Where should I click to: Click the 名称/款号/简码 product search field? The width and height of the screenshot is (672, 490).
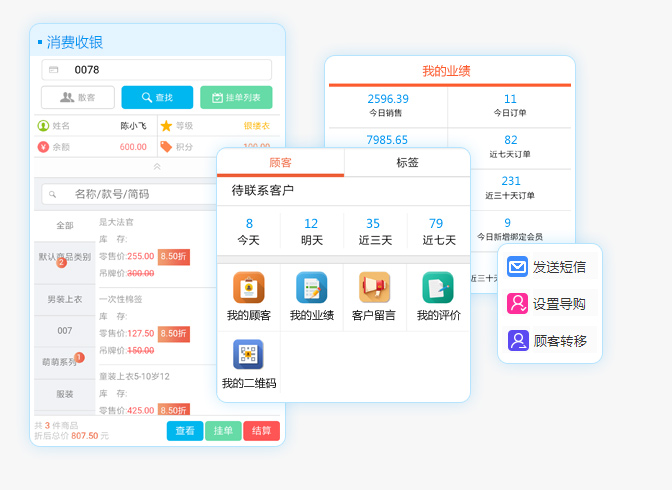[x=130, y=194]
